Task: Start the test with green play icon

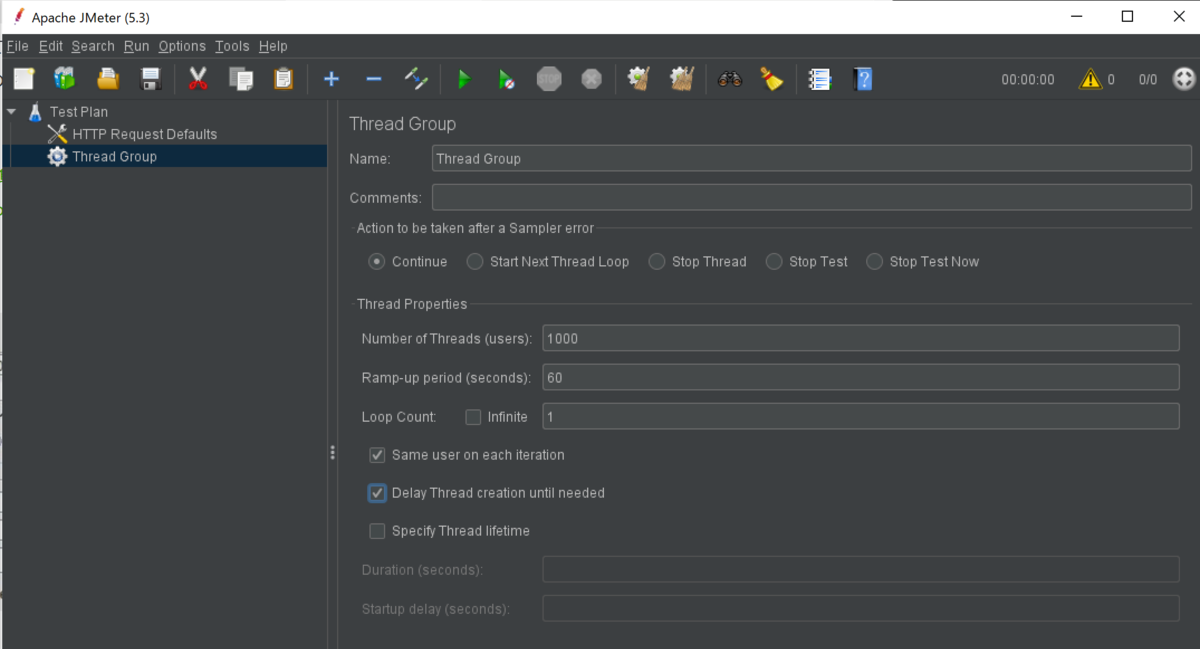Action: coord(464,79)
